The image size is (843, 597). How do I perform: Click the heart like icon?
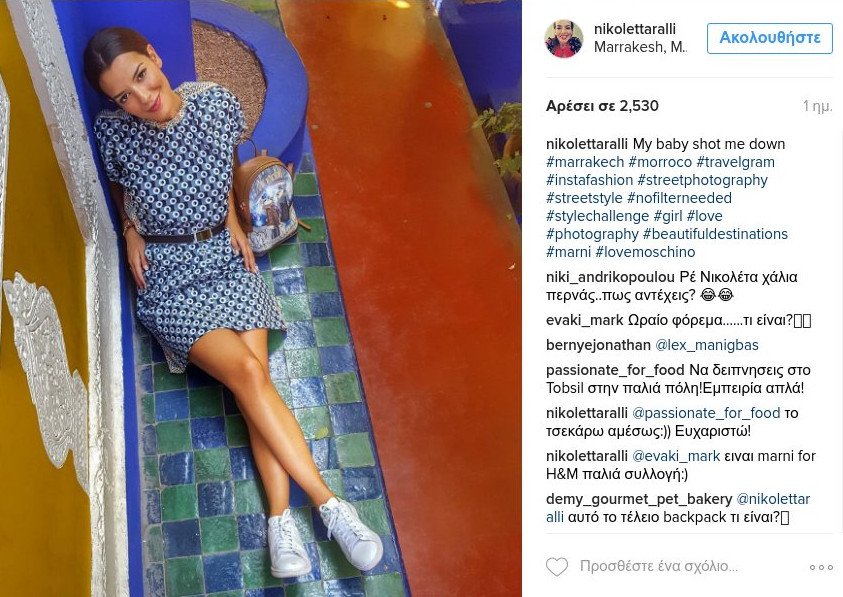coord(556,566)
